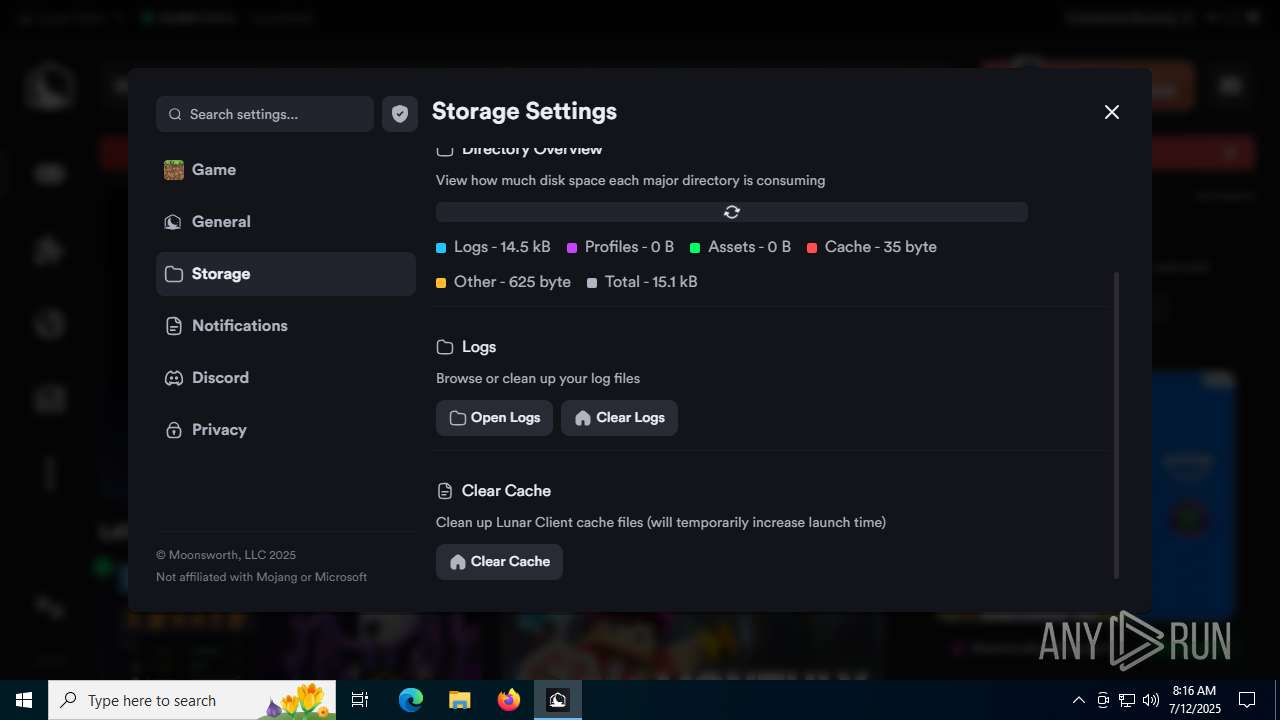
Task: Click the Logs section folder icon
Action: pyautogui.click(x=445, y=347)
